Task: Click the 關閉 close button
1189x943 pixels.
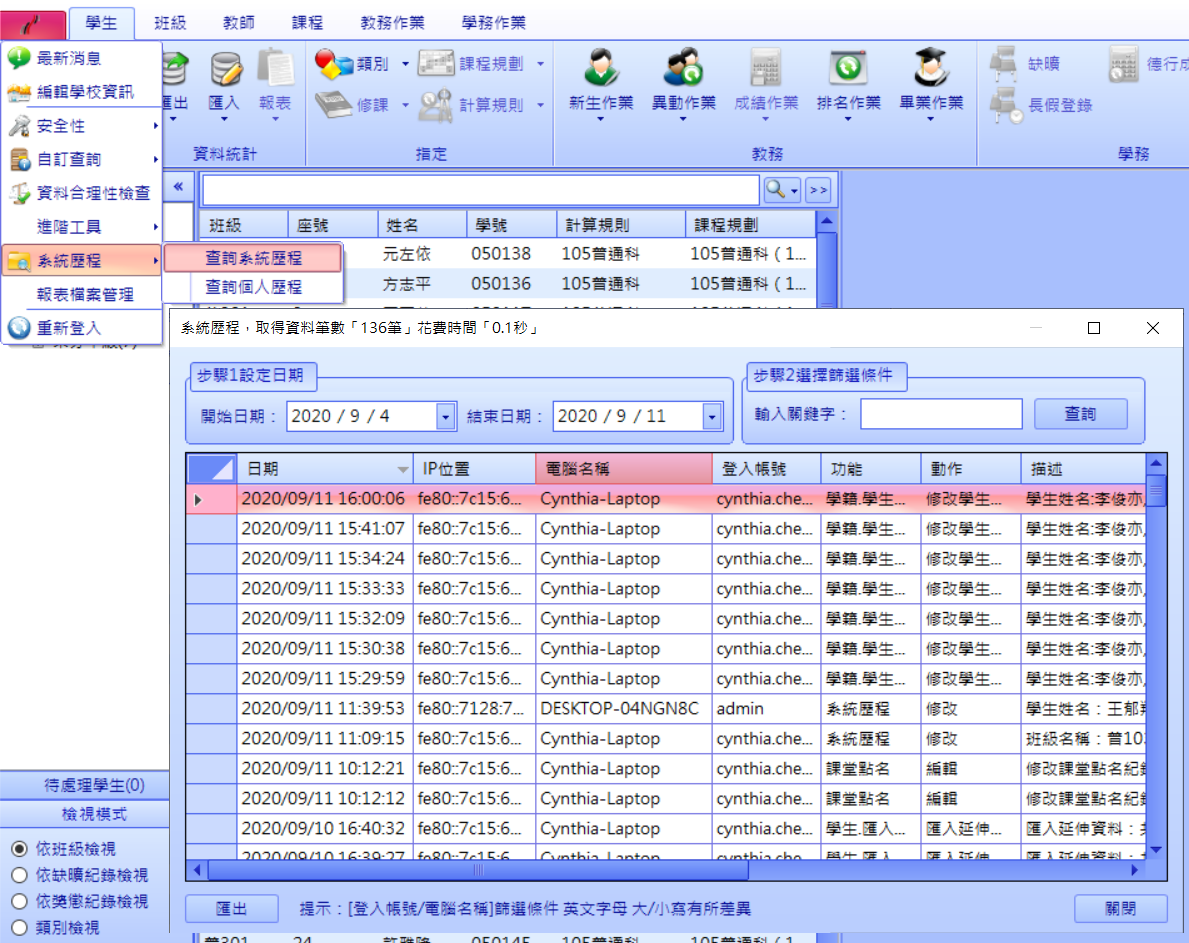Action: coord(1121,909)
